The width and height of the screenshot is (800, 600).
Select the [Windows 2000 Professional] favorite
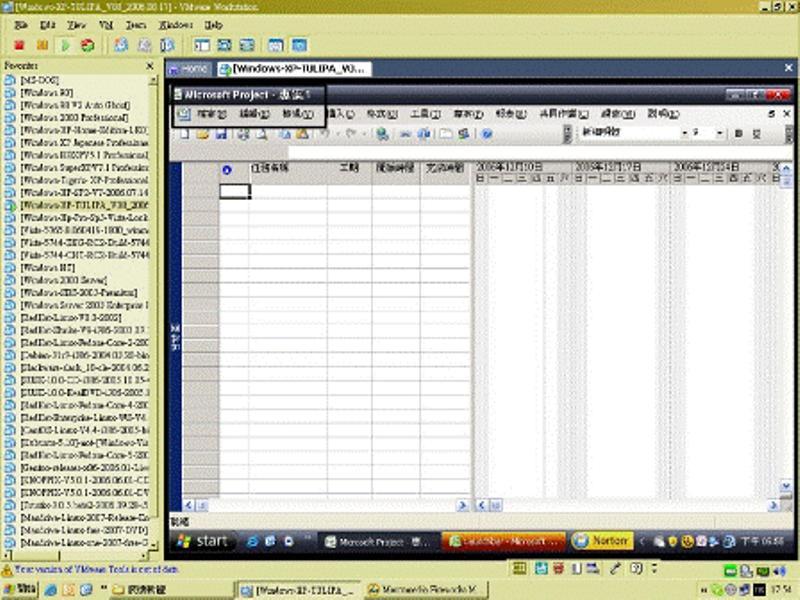coord(74,117)
